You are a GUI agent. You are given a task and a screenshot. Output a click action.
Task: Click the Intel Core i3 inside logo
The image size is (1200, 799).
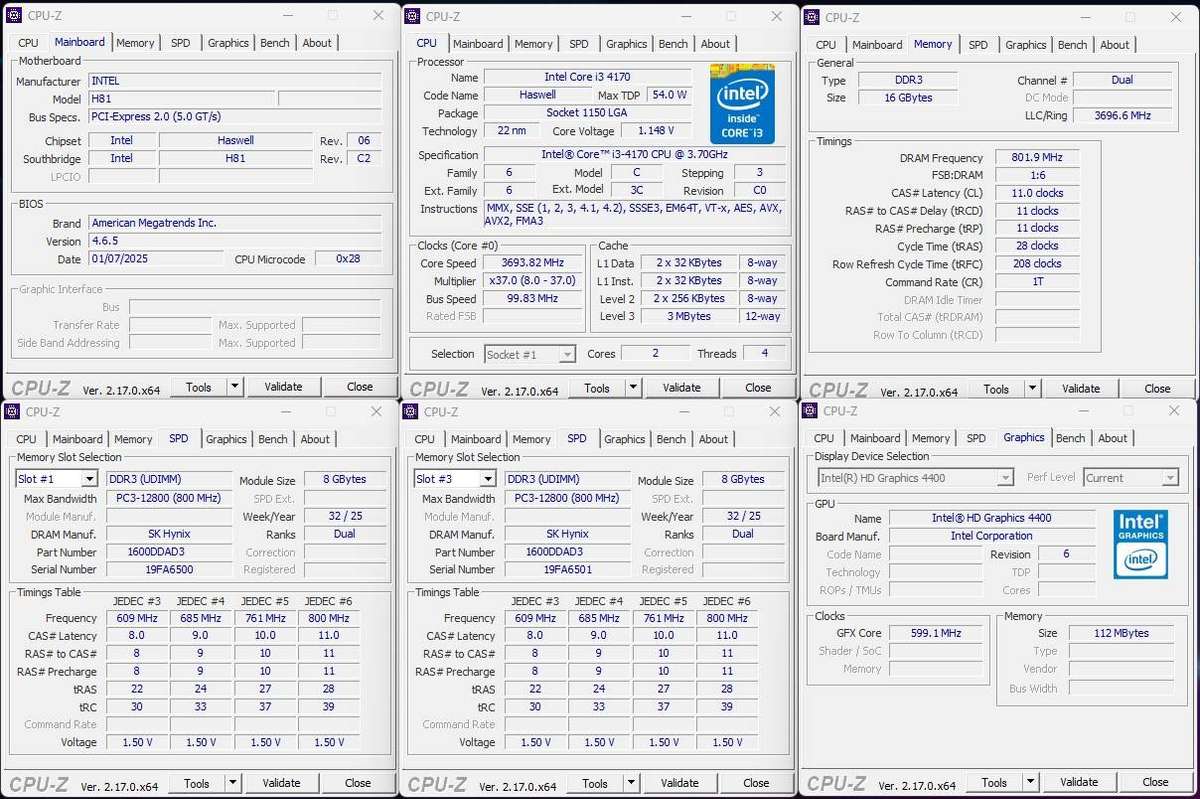point(742,104)
